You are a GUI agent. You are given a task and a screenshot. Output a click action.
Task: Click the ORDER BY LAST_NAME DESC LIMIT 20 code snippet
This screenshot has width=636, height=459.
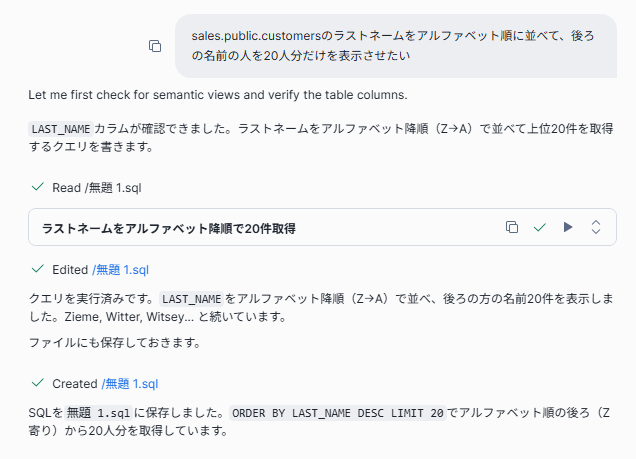pyautogui.click(x=338, y=412)
